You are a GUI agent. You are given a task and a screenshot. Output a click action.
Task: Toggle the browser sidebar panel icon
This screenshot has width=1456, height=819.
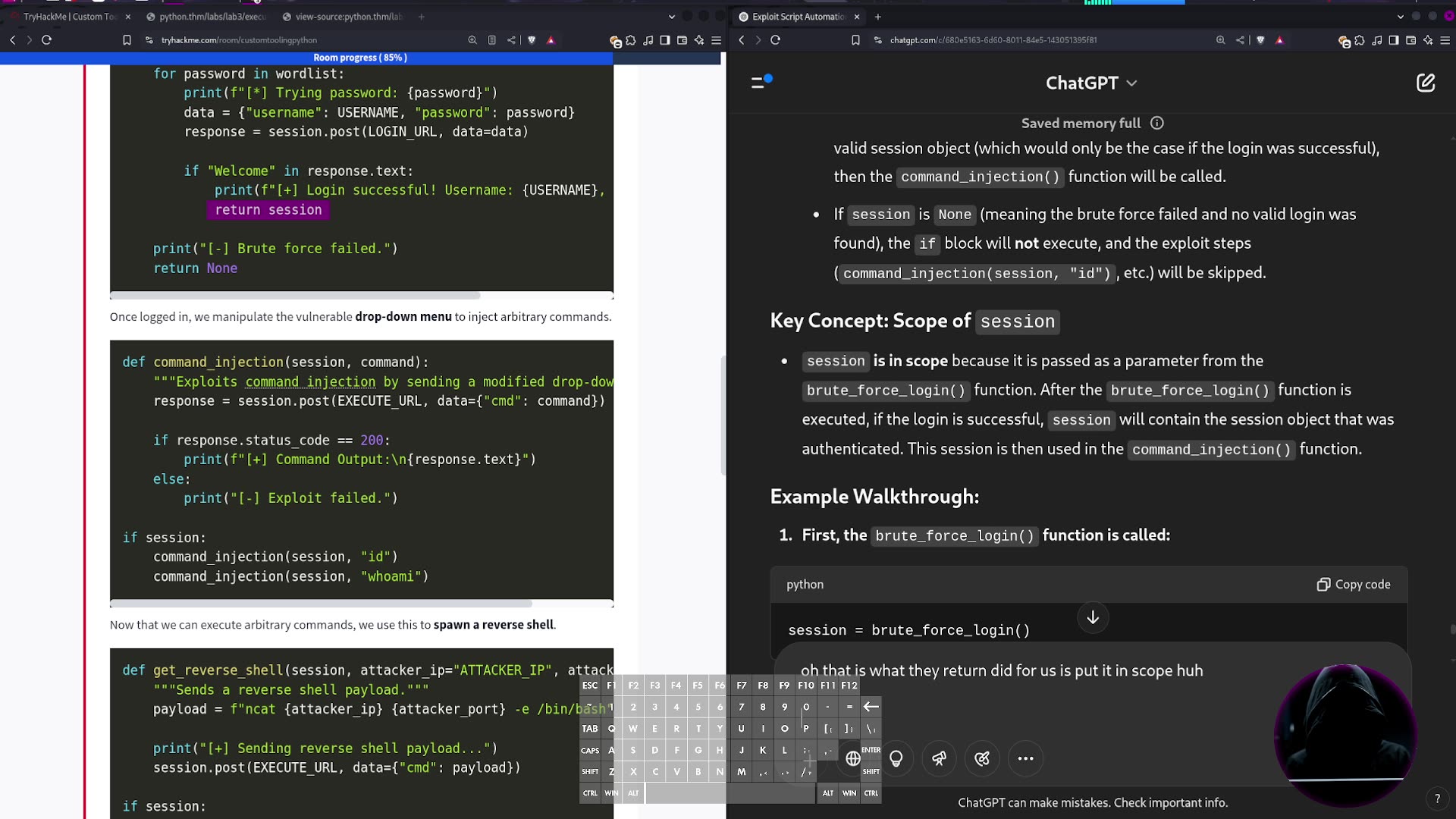pos(666,40)
